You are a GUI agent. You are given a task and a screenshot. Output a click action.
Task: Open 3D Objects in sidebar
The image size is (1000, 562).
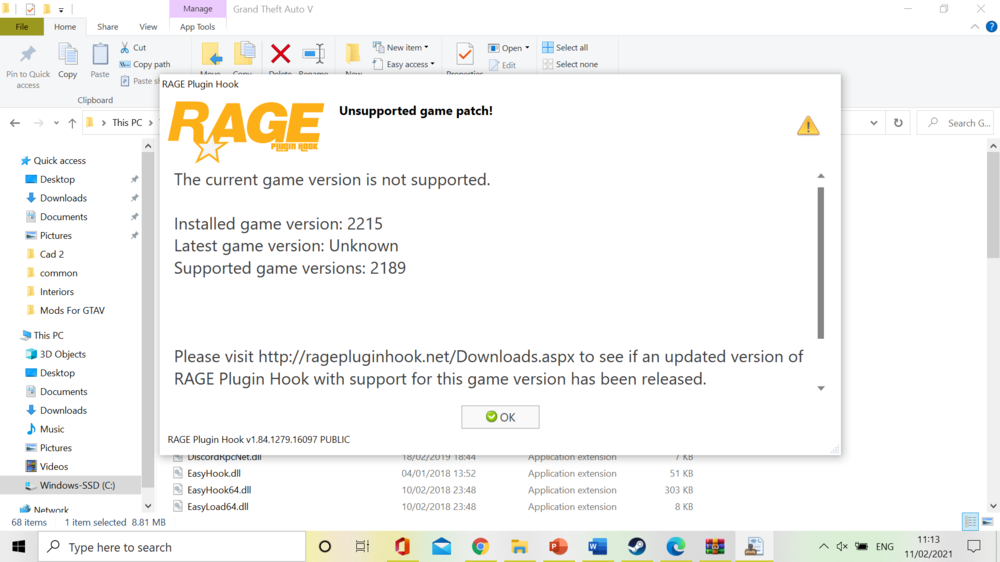pos(62,354)
